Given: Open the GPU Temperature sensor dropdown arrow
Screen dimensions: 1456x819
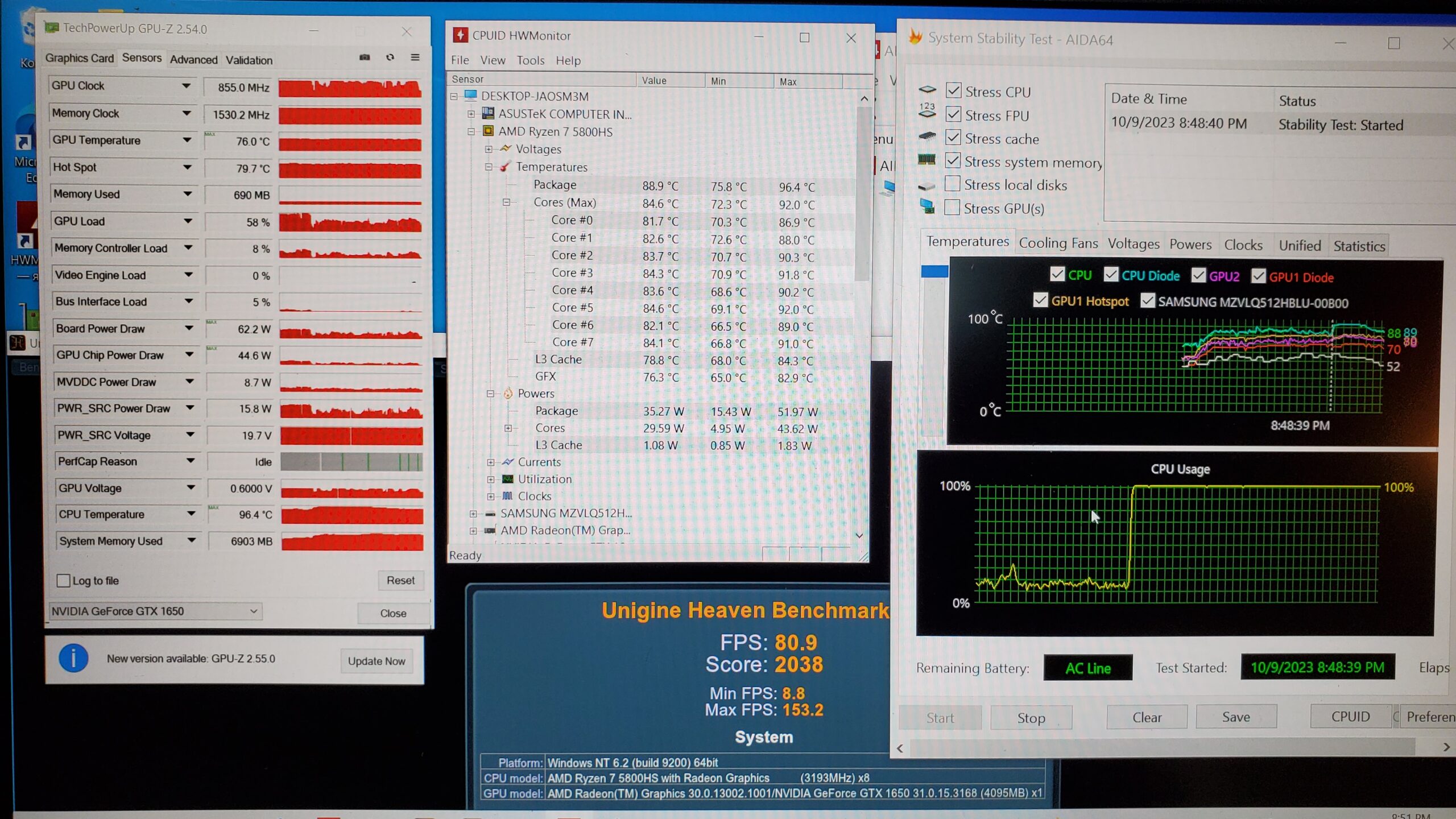Looking at the screenshot, I should click(187, 140).
